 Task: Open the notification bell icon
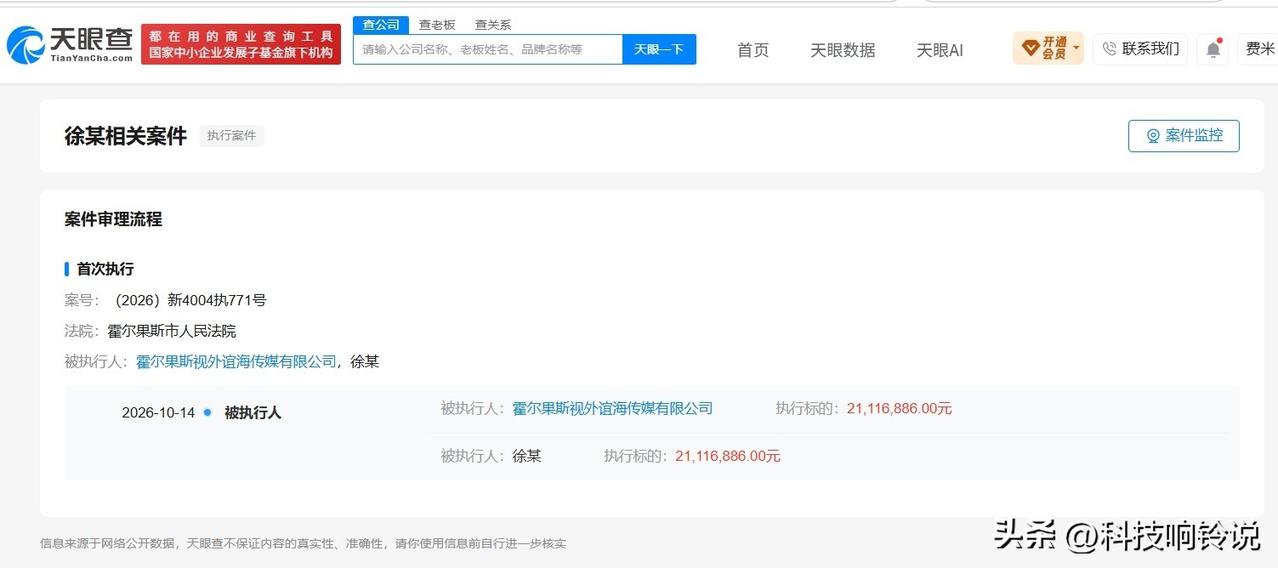point(1213,49)
